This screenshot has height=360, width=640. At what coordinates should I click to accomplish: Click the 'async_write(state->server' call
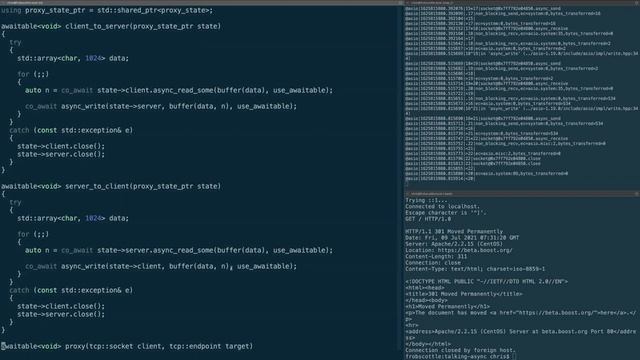pyautogui.click(x=113, y=106)
